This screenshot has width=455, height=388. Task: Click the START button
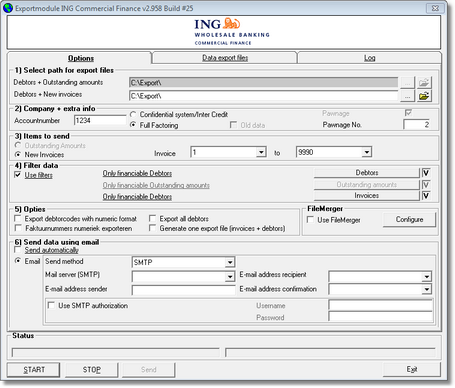click(x=34, y=370)
